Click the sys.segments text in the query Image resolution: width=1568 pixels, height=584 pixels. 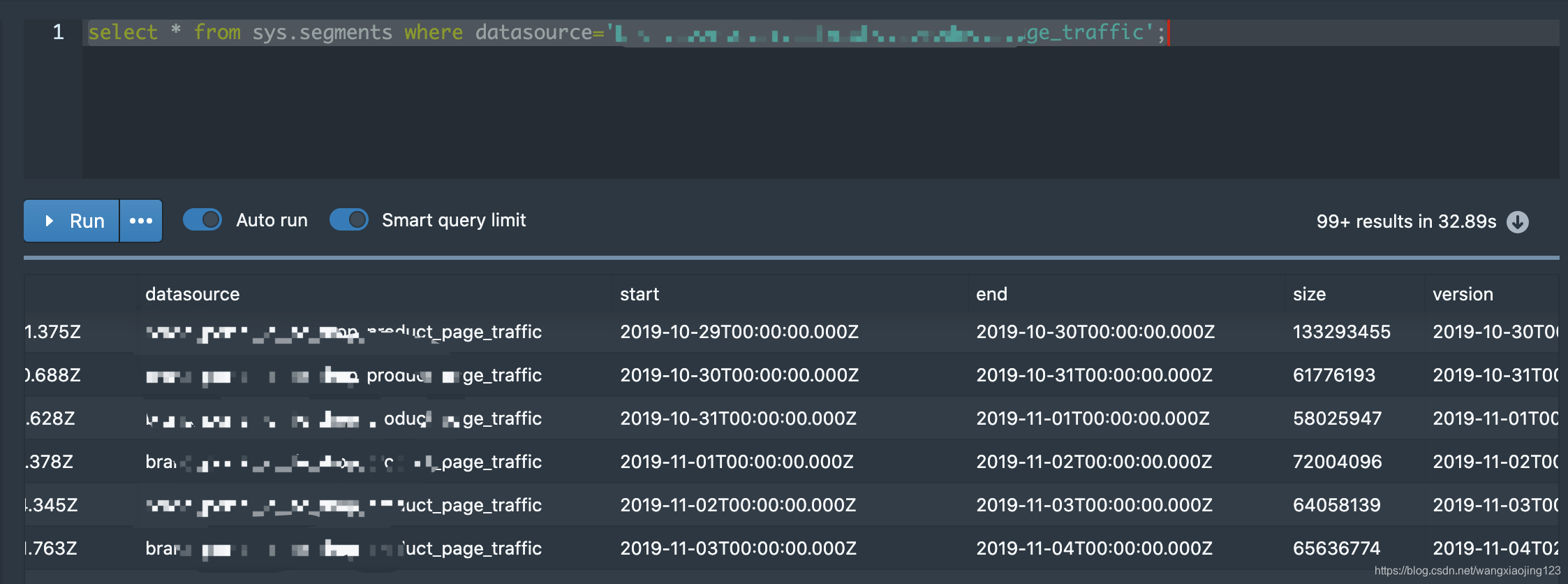322,33
